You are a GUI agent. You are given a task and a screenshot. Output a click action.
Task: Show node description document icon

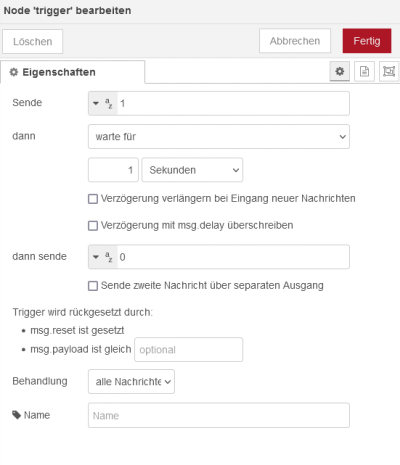point(364,71)
